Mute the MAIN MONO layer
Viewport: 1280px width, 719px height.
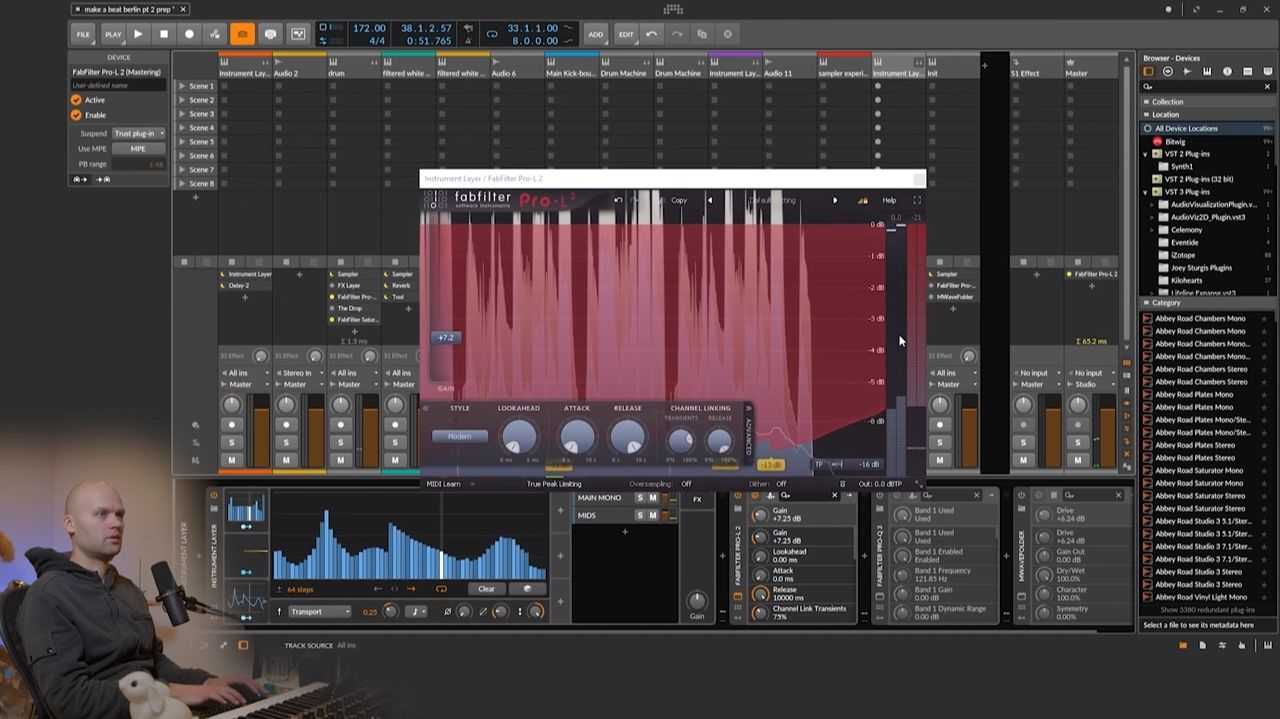[x=653, y=498]
